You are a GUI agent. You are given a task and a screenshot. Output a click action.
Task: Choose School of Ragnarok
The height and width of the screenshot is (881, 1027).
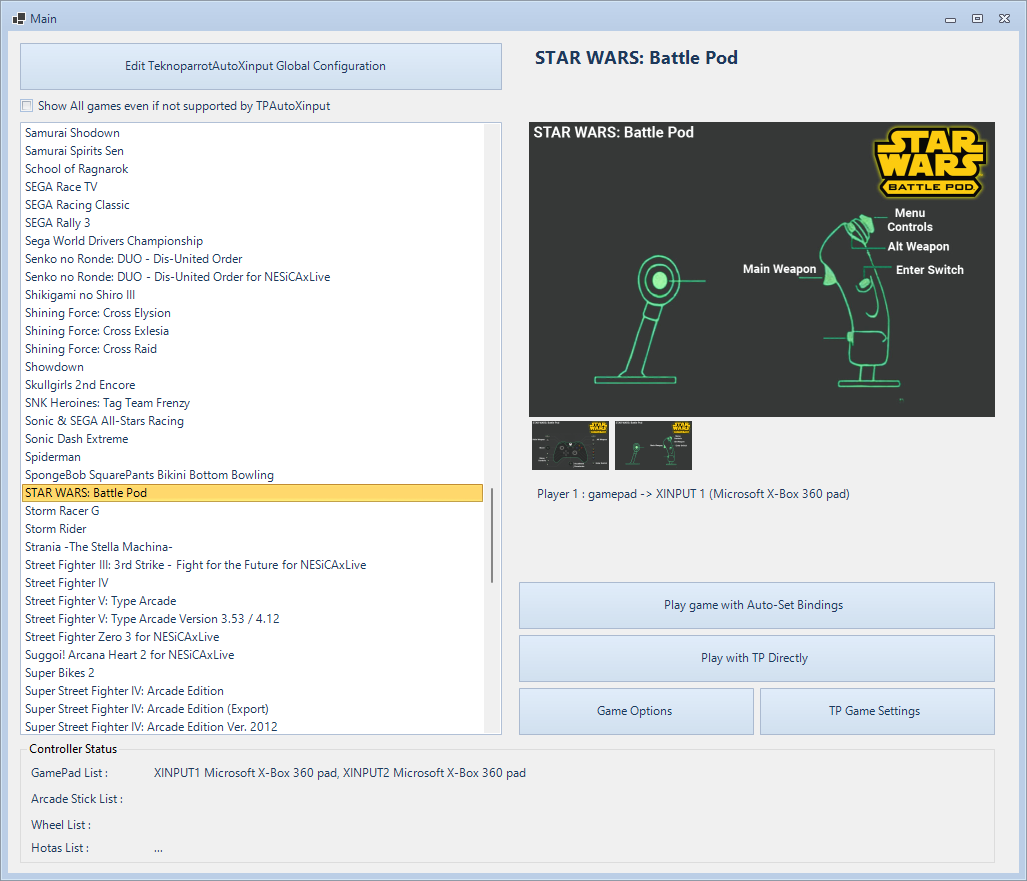(252, 169)
